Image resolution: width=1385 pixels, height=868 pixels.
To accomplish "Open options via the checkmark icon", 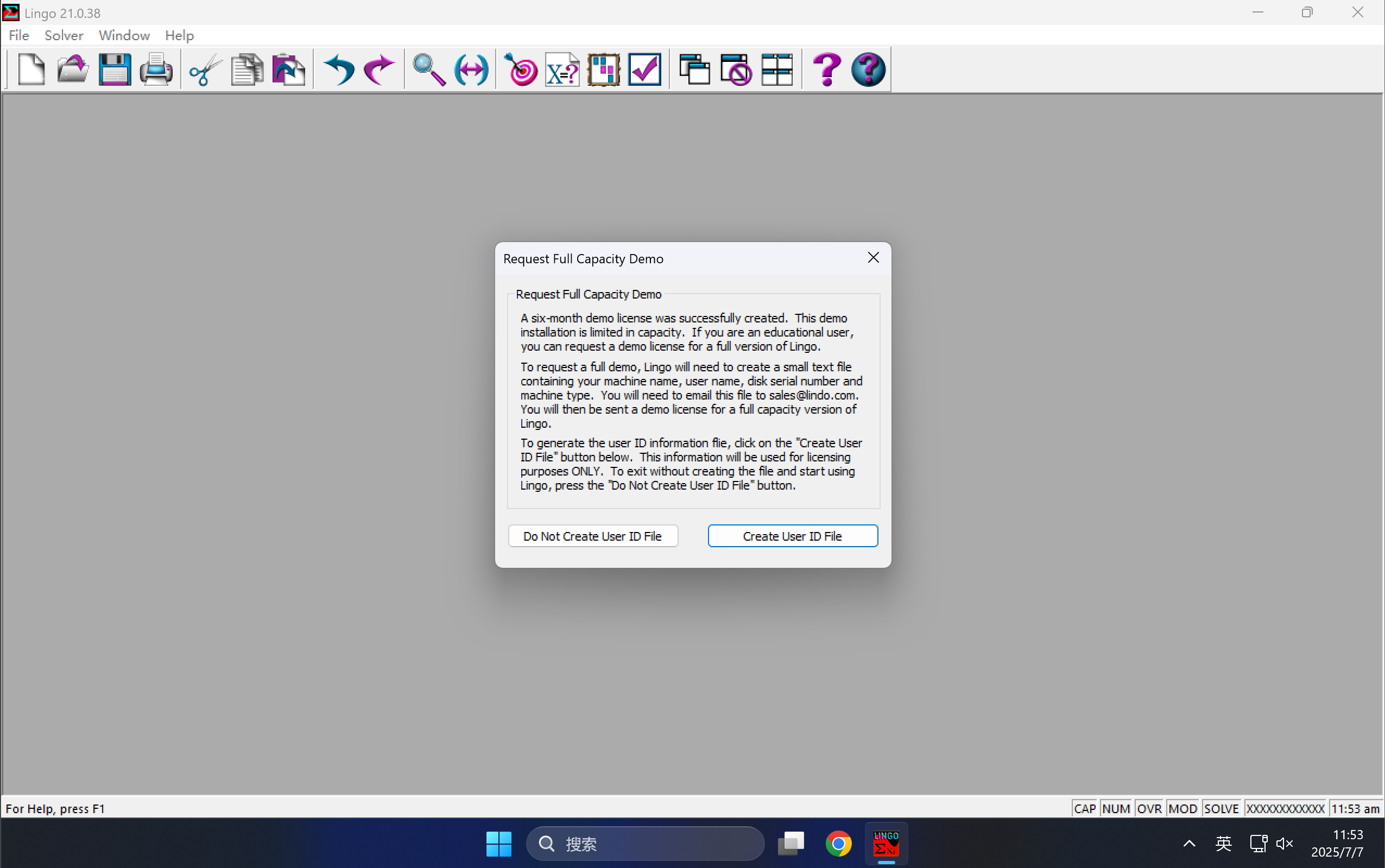I will (644, 69).
